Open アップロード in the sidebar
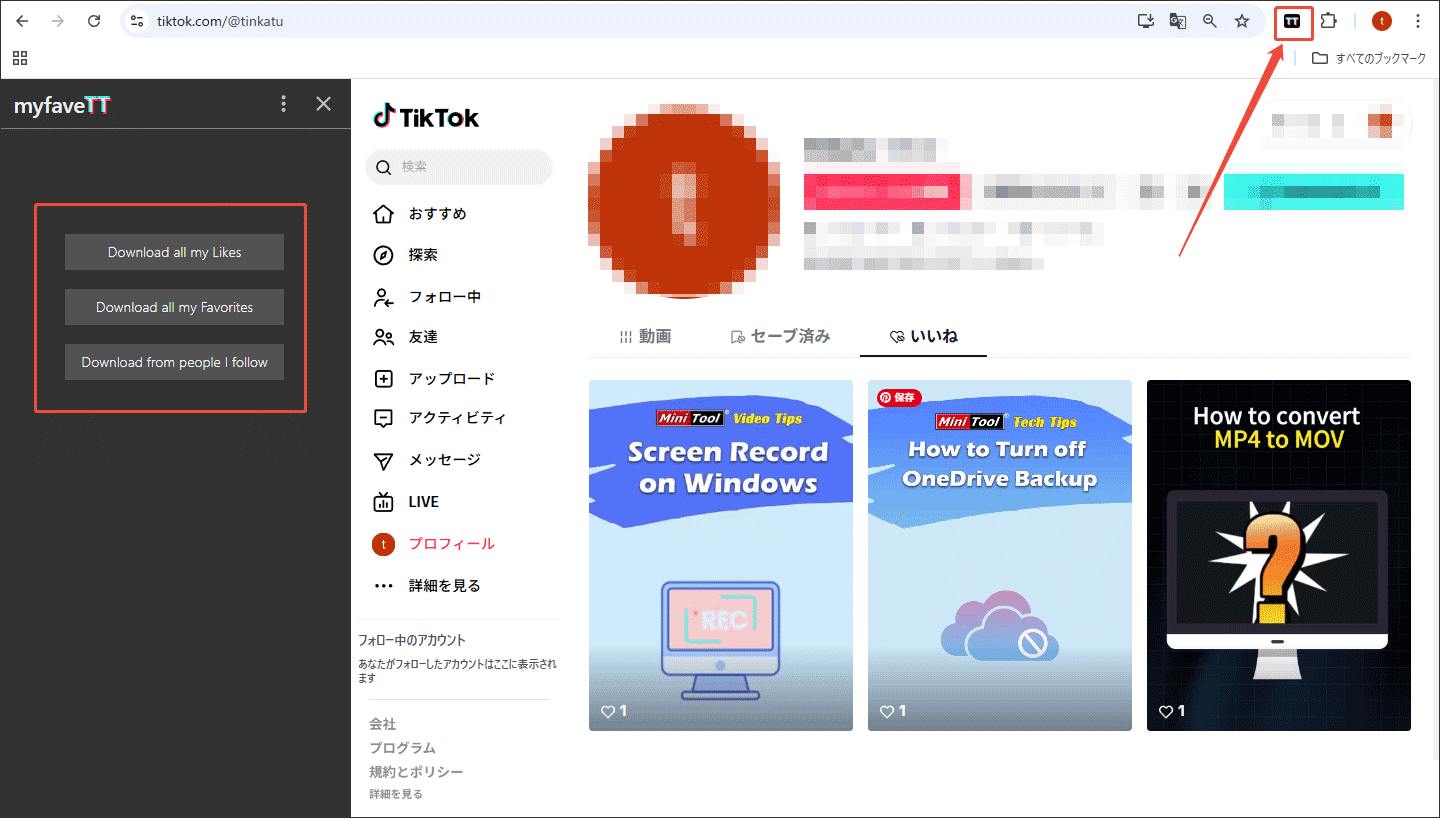This screenshot has height=818, width=1440. [434, 379]
